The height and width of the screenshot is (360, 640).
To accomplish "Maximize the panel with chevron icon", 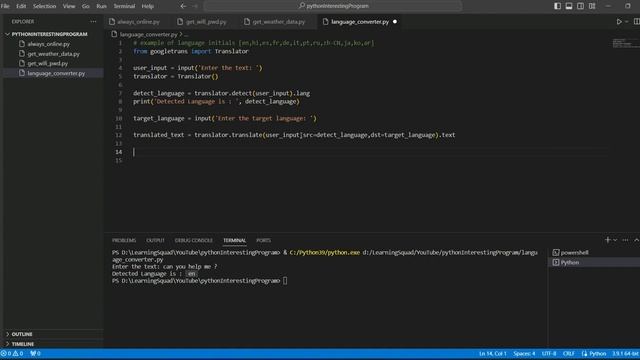I will (636, 240).
